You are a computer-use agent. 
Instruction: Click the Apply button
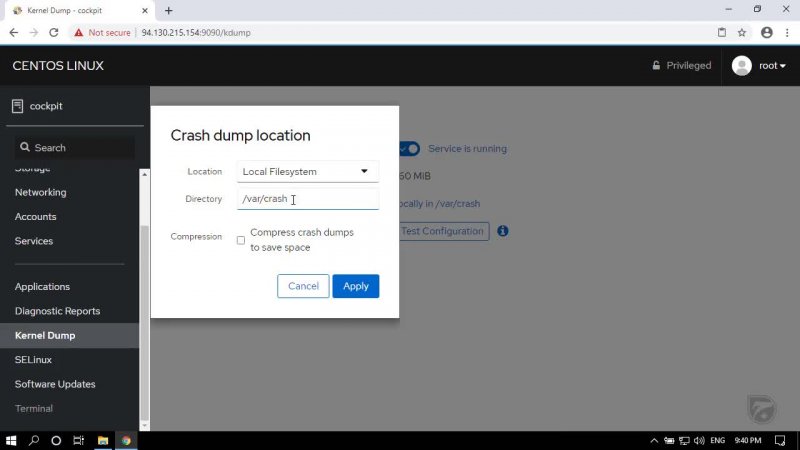355,286
